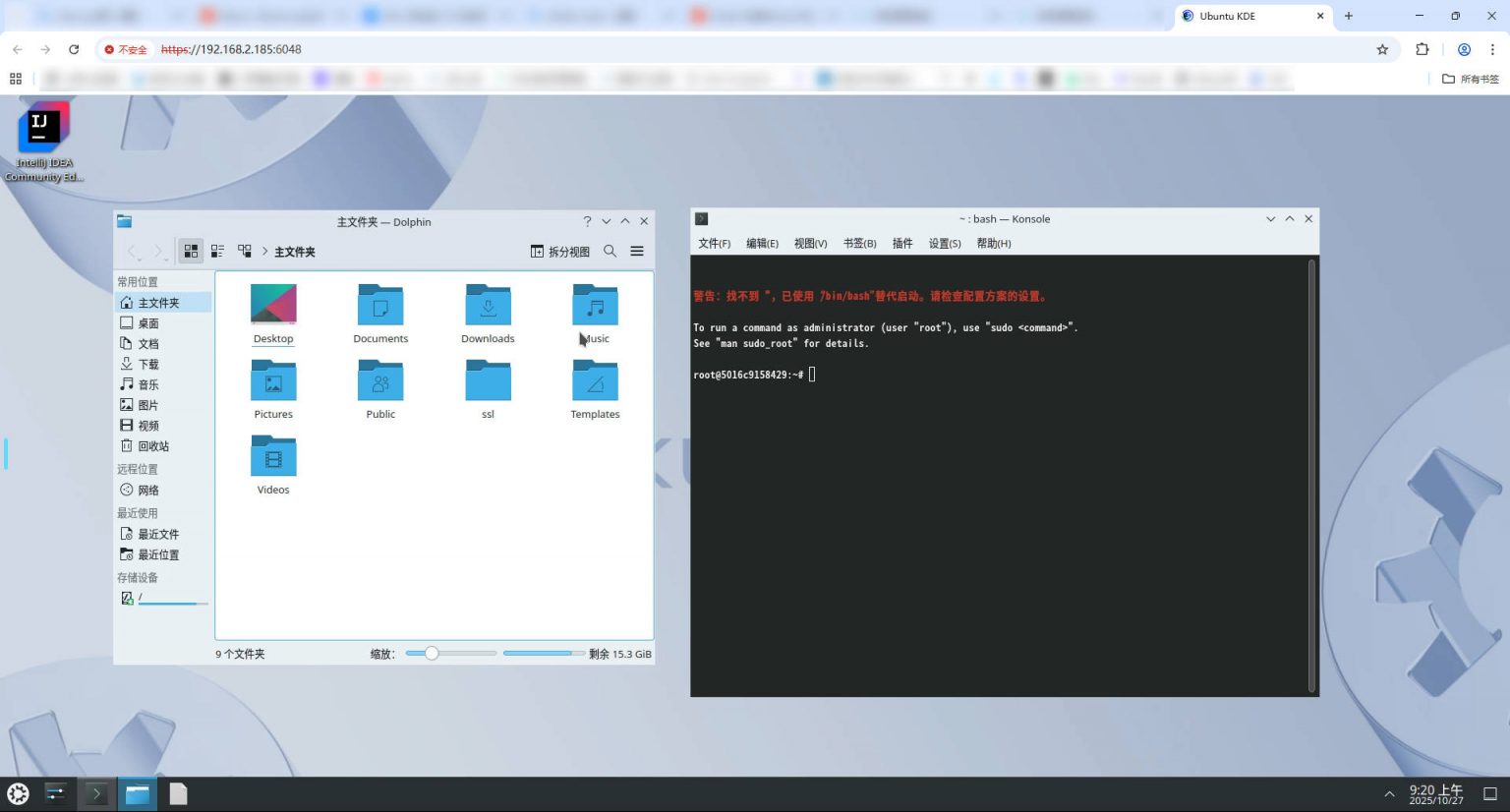
Task: Open Dolphin's help with the question mark icon
Action: point(587,221)
